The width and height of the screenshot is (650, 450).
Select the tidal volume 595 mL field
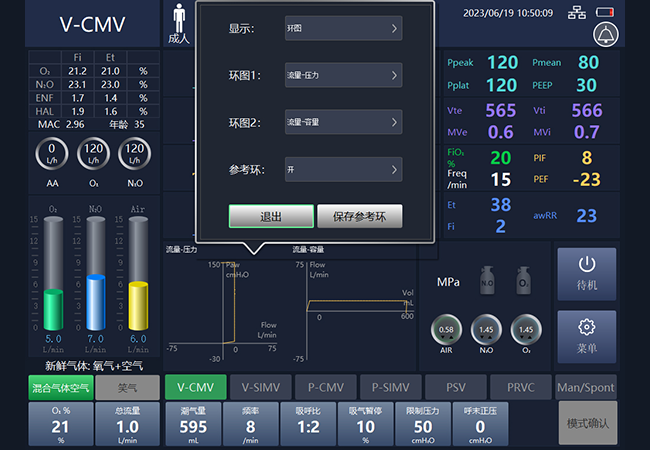(193, 424)
